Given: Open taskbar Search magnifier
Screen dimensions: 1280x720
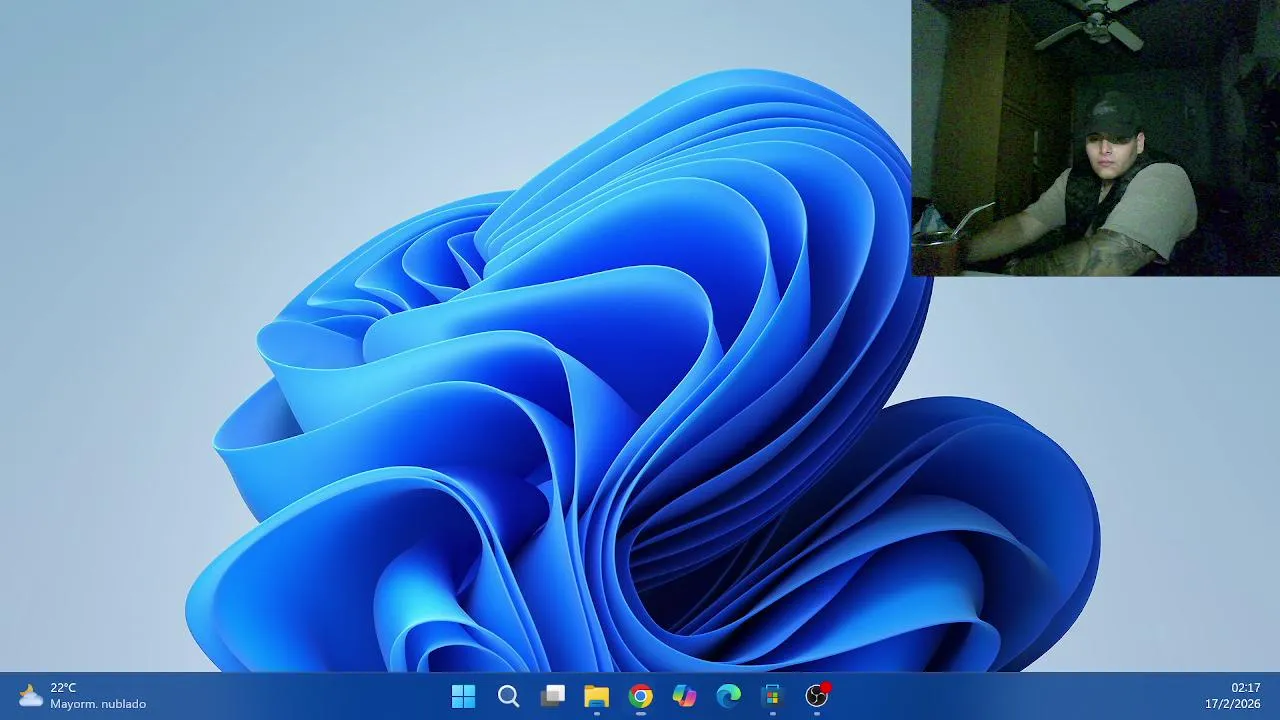Looking at the screenshot, I should [x=508, y=696].
